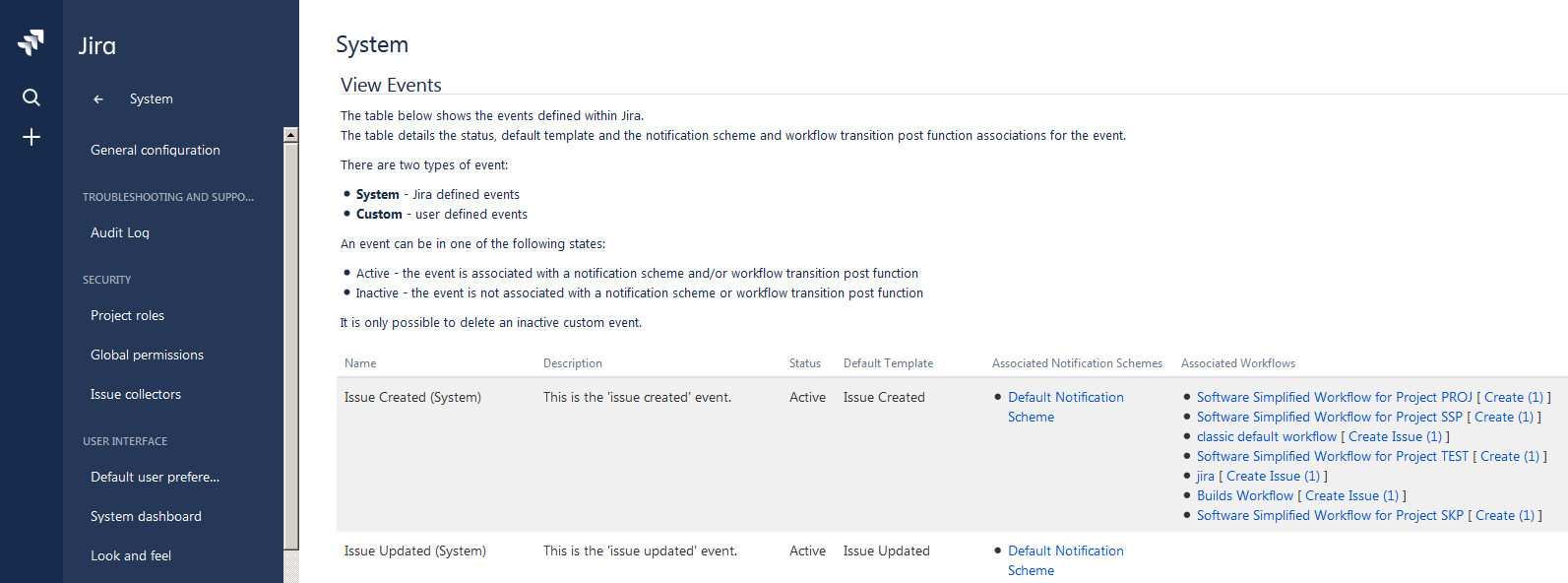Open Default Notification Scheme for Issue Updated
This screenshot has height=583, width=1568.
click(1065, 551)
